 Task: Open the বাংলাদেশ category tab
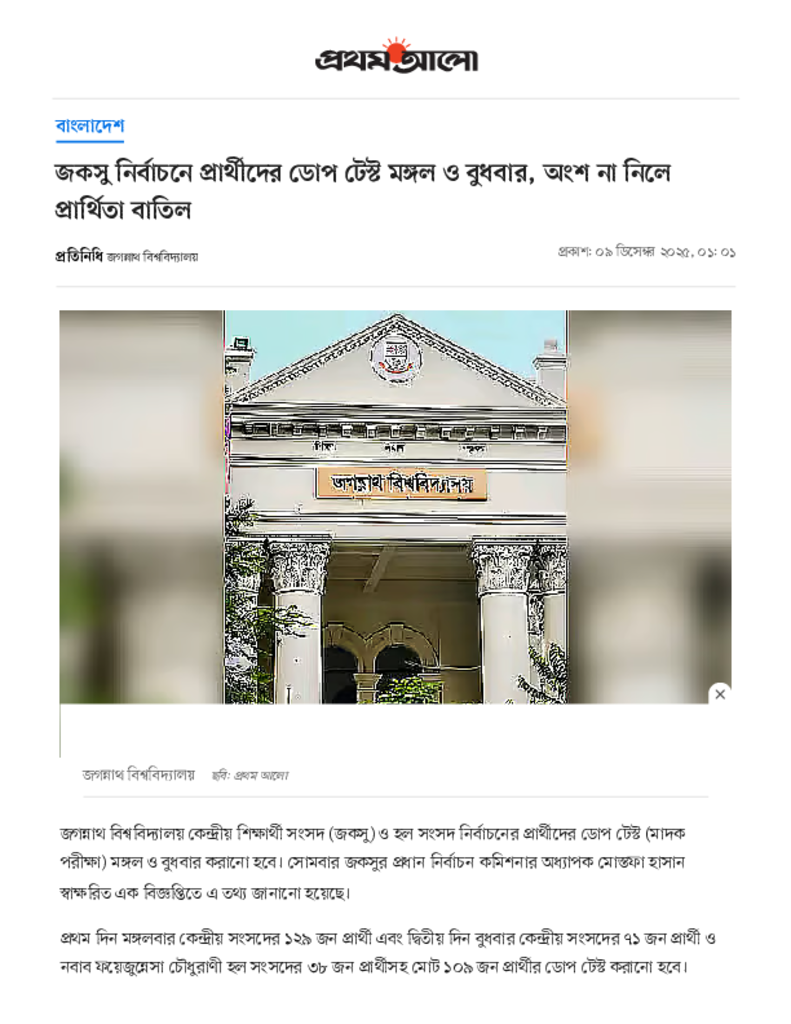click(89, 126)
